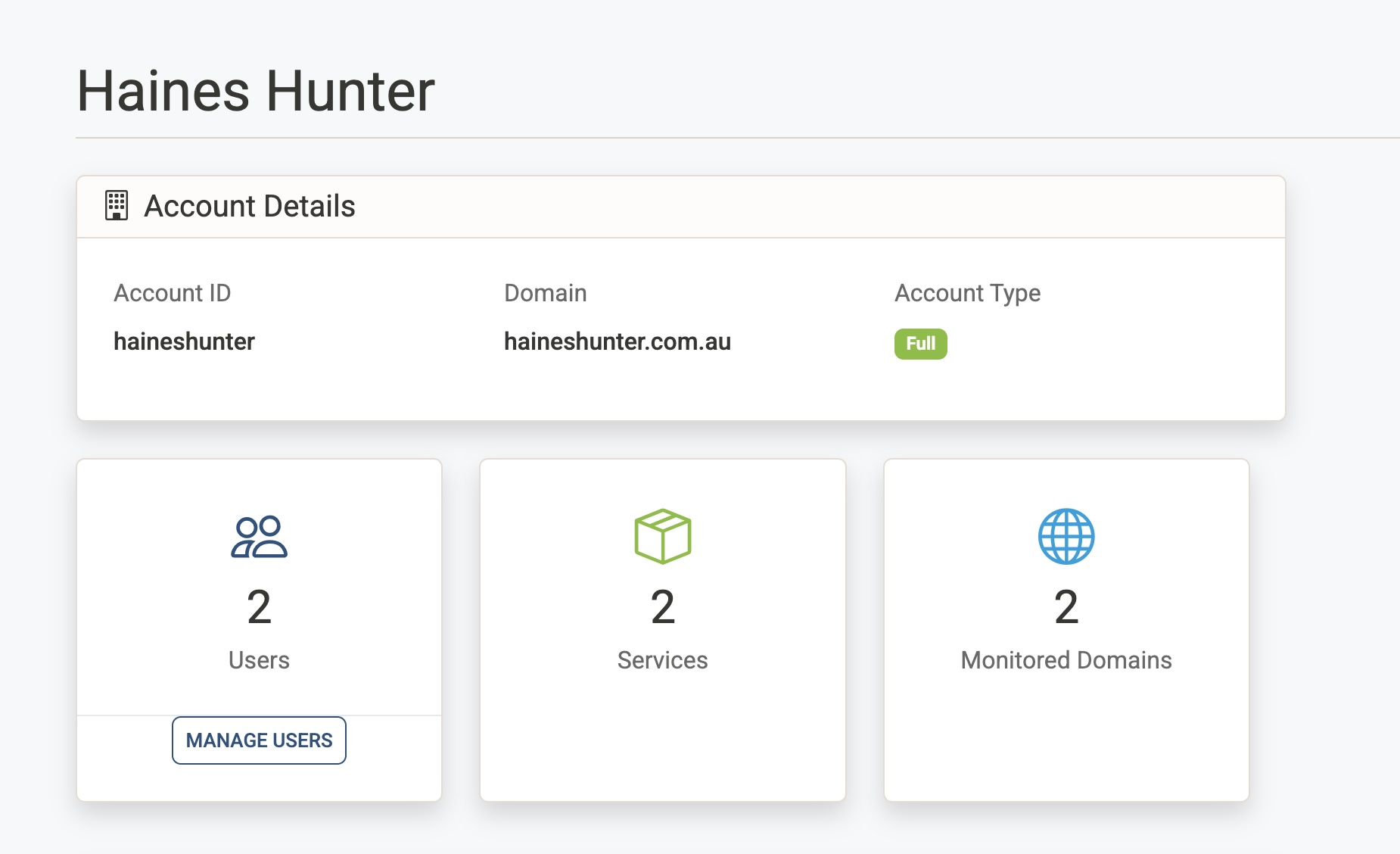Select the Services card
The height and width of the screenshot is (854, 1400).
click(662, 628)
